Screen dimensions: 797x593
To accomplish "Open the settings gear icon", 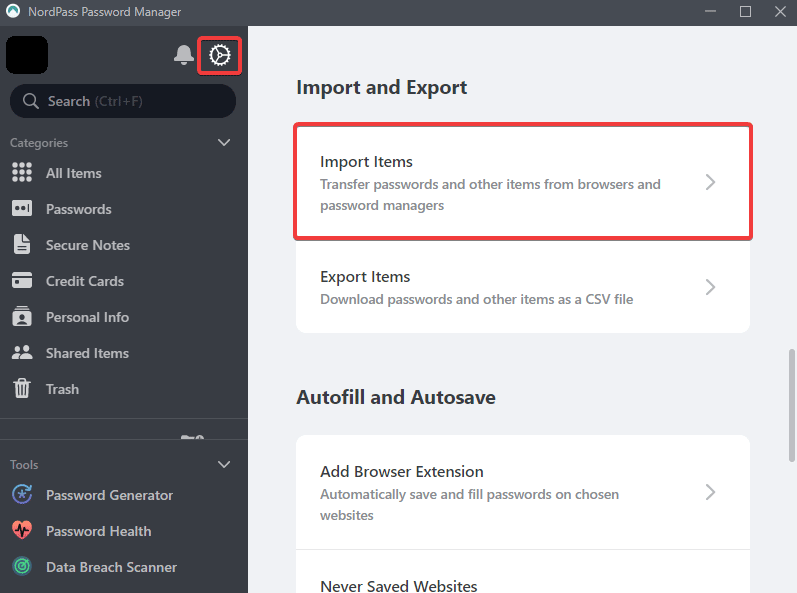I will (x=220, y=55).
